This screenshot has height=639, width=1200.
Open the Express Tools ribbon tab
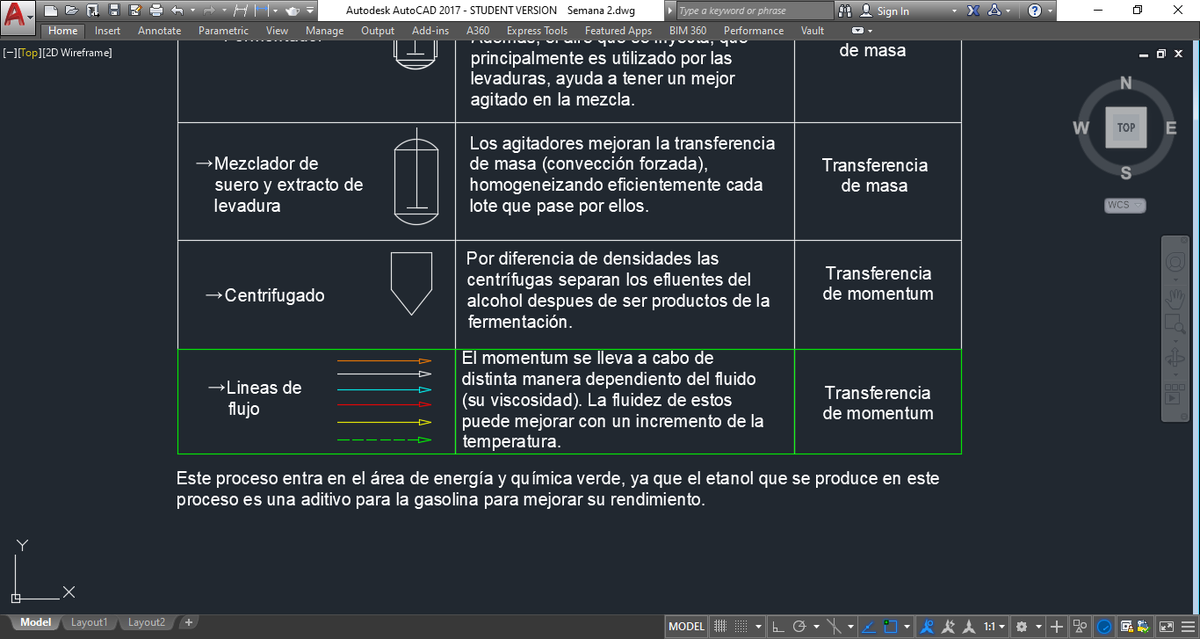[537, 31]
